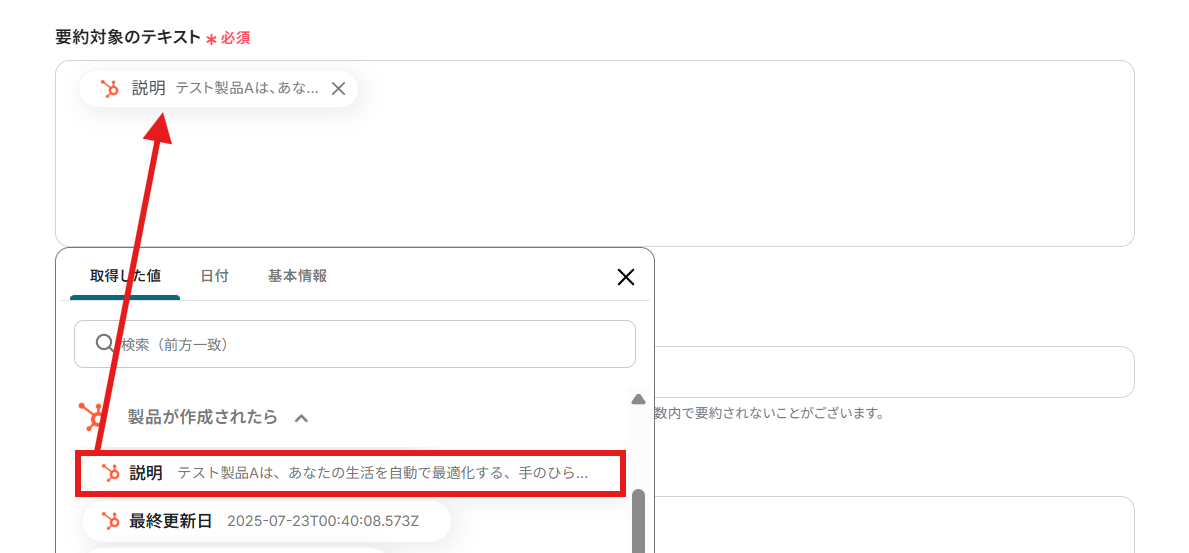Collapse the 製品が作成されたら section chevron
Screen dimensions: 1189x553
tap(301, 418)
